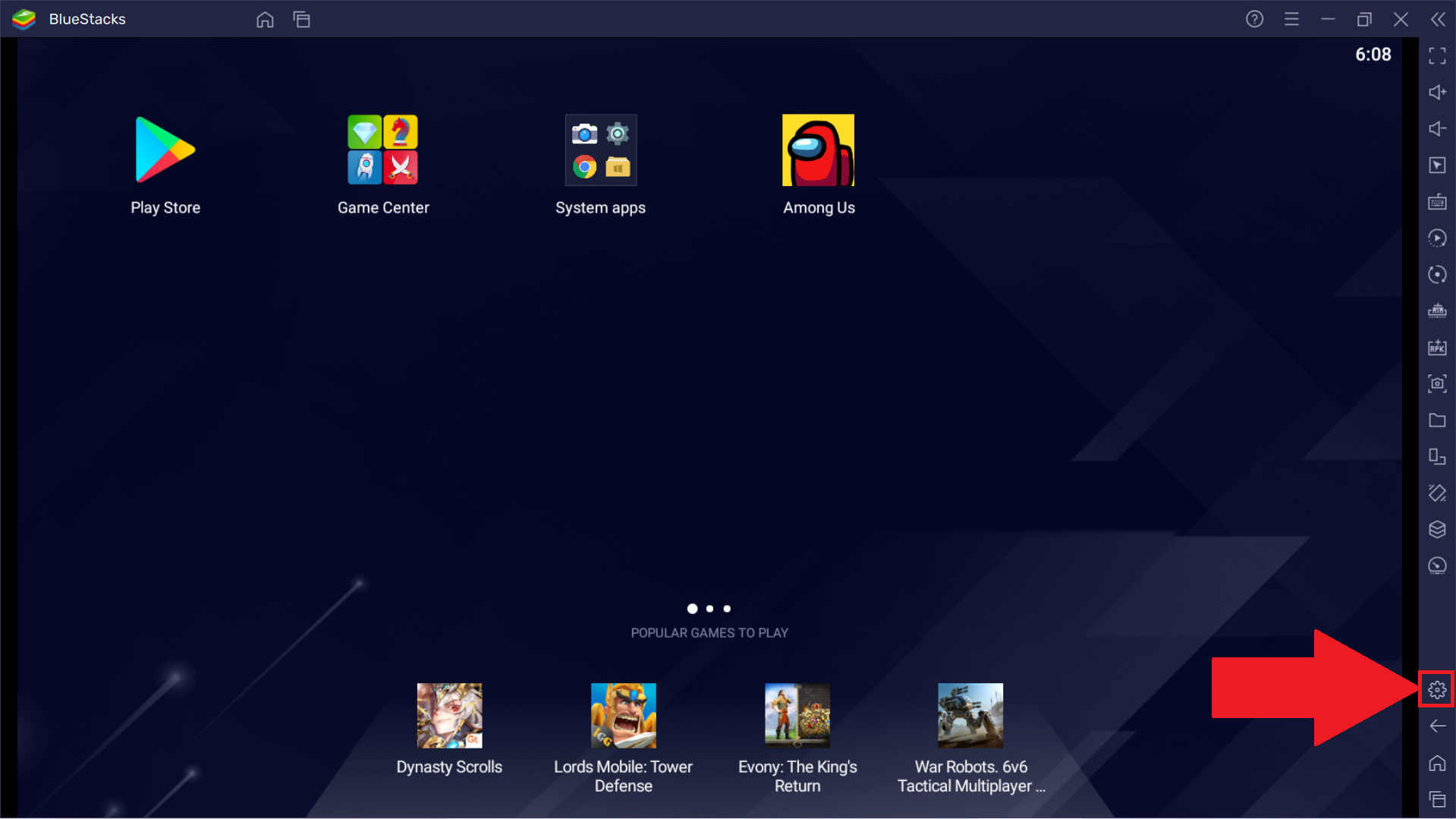Open Lords Mobile: Tower Defense thumbnail
This screenshot has width=1456, height=819.
tap(623, 716)
